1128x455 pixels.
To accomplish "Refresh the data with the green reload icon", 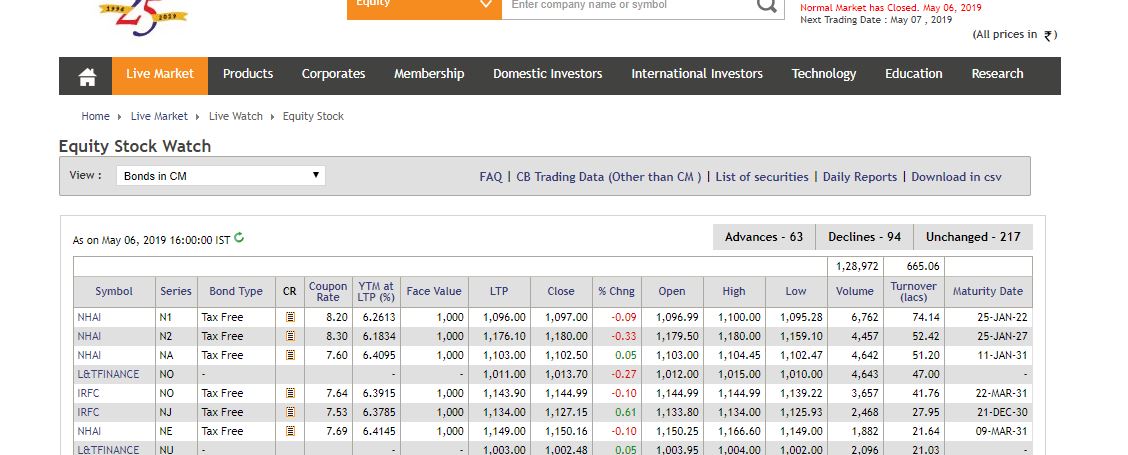I will coord(239,237).
